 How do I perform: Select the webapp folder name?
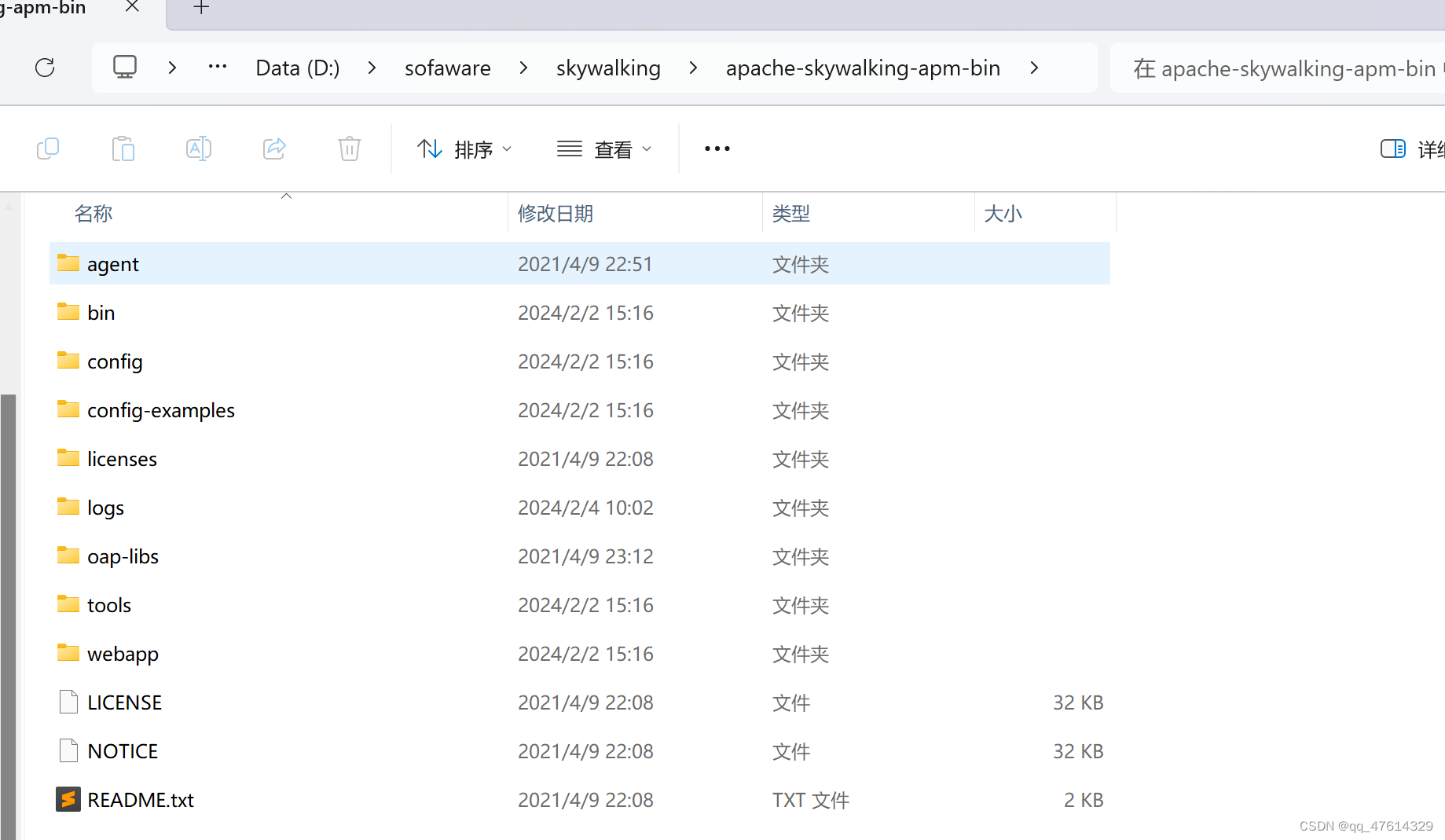pos(123,654)
